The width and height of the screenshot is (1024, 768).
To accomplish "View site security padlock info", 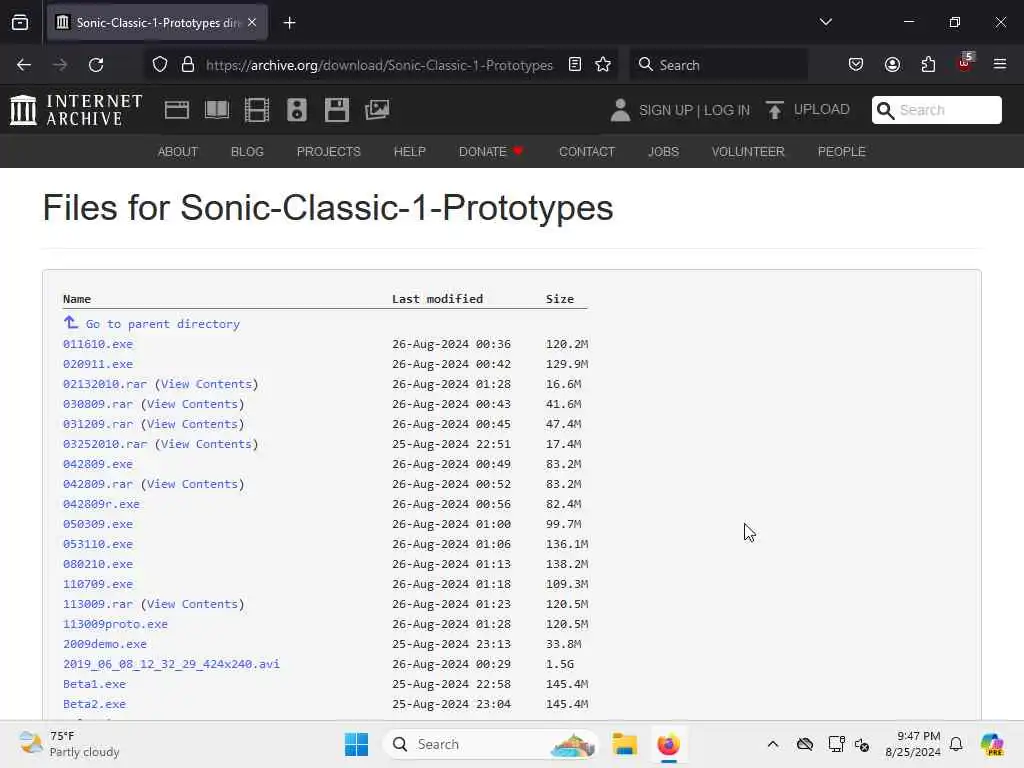I will 188,65.
